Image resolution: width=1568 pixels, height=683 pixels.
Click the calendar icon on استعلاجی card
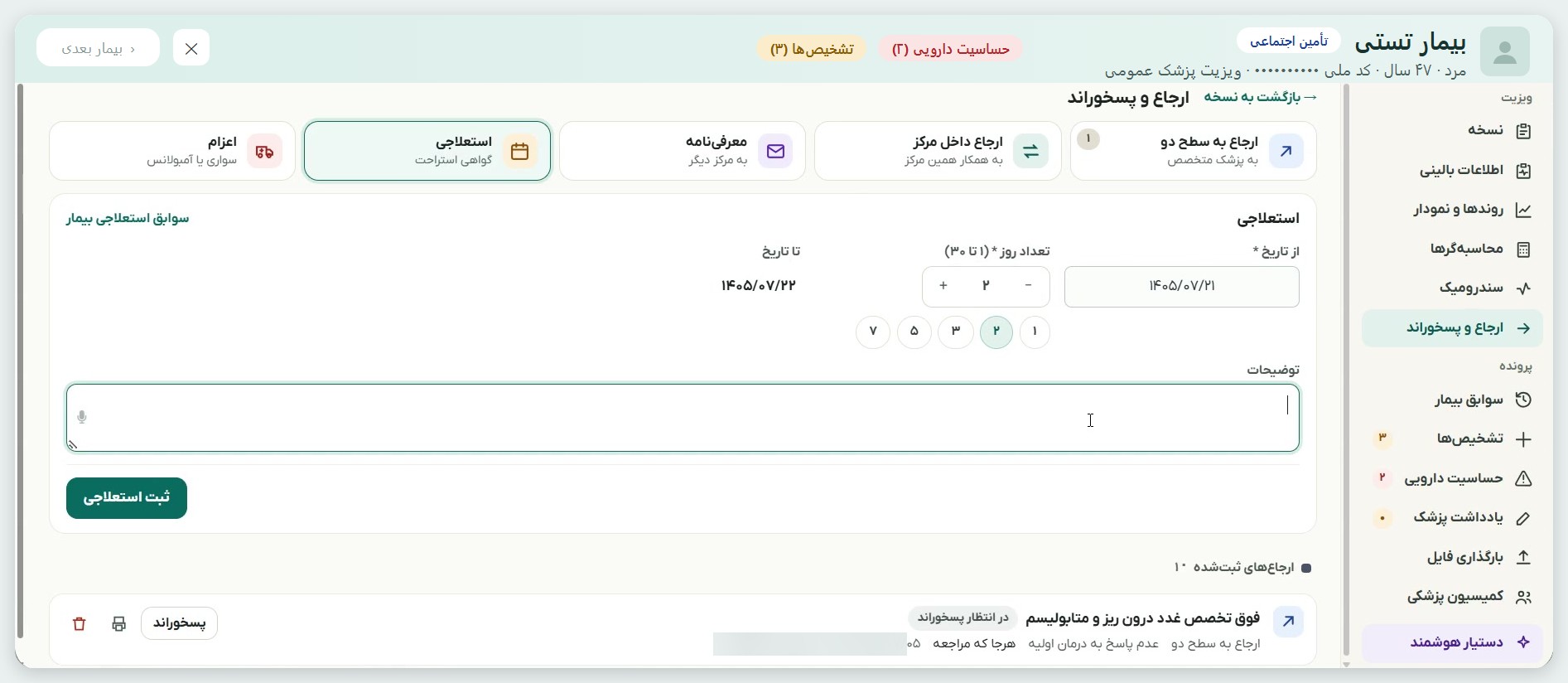[520, 152]
